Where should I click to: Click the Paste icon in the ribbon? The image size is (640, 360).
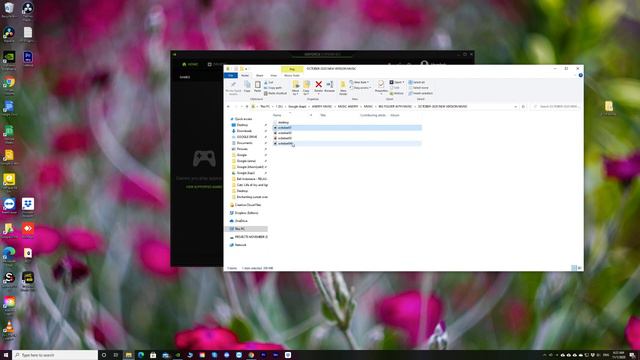(257, 87)
